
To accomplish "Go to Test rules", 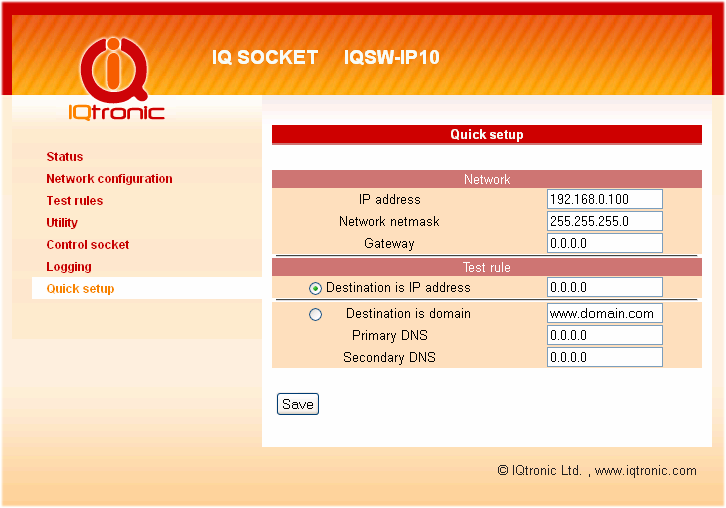I will click(75, 201).
